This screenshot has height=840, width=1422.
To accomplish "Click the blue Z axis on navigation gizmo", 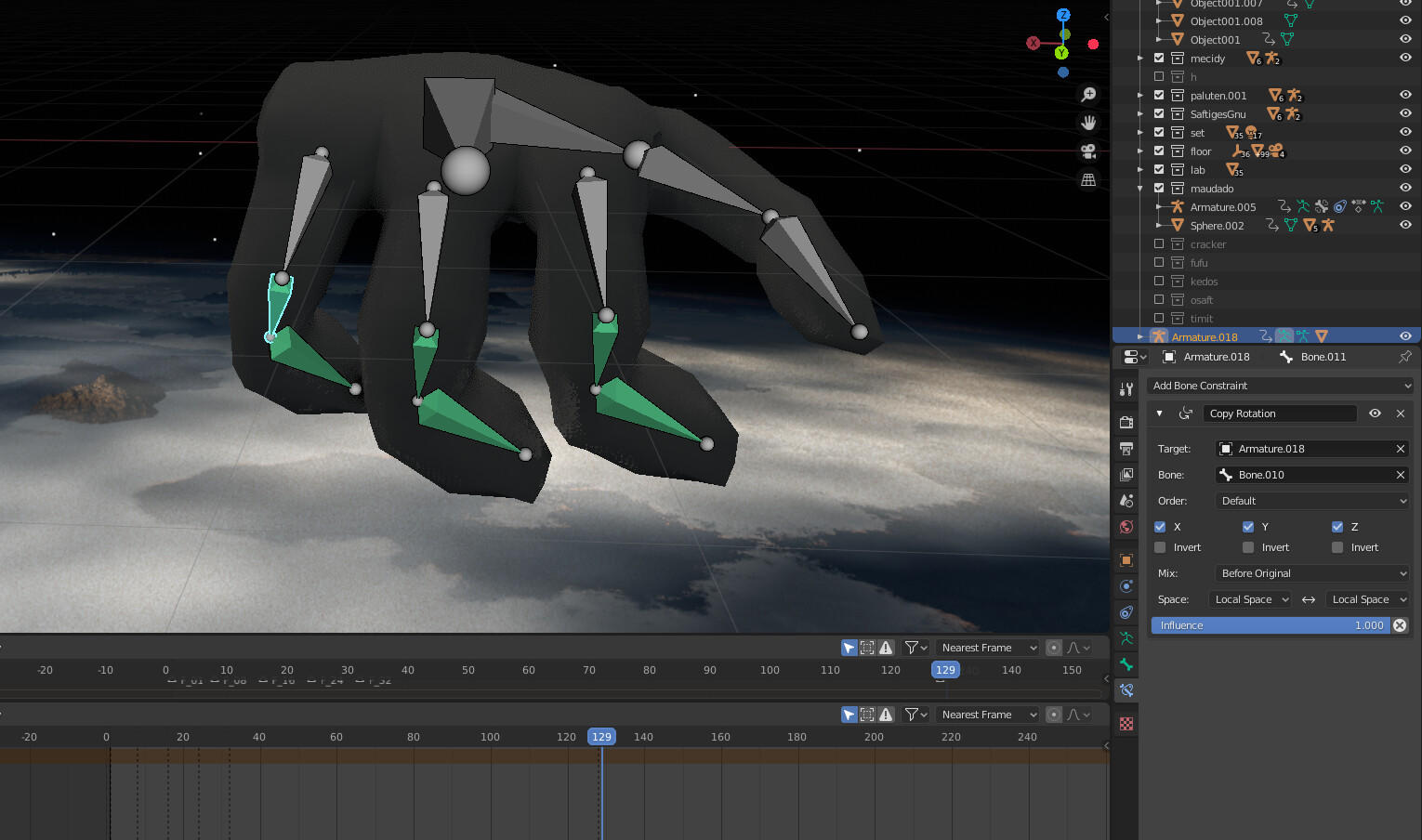I will click(1063, 15).
